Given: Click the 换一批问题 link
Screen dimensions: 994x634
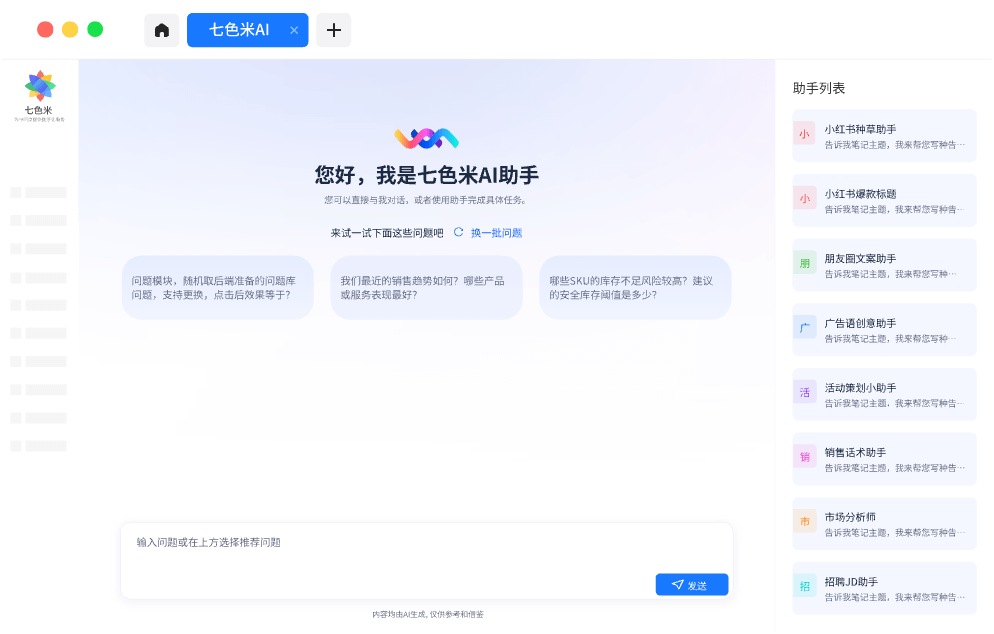Looking at the screenshot, I should pos(496,233).
